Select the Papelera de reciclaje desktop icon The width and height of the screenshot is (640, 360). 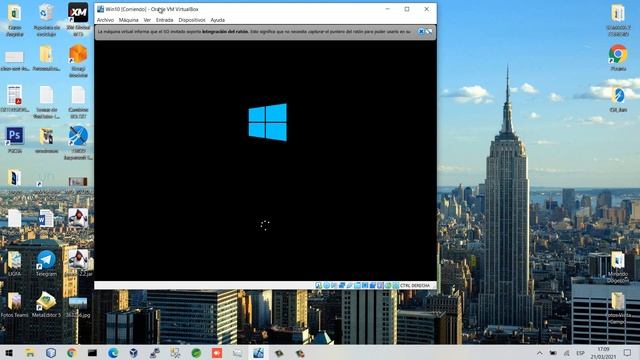pos(46,19)
